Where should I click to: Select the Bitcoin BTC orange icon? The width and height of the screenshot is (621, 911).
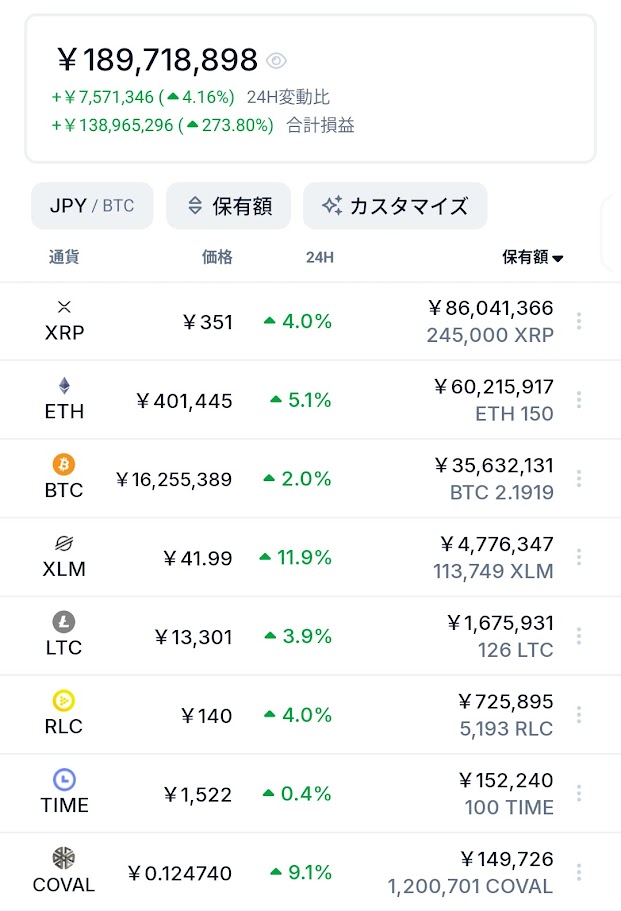click(x=64, y=464)
